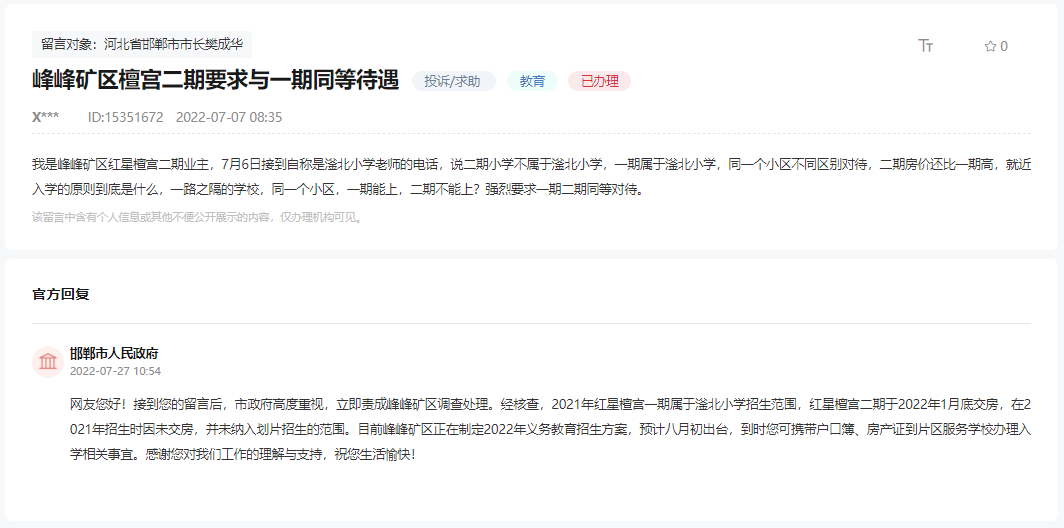1064x528 pixels.
Task: Click the post timestamp 2022-07-07 08:35
Action: point(229,117)
